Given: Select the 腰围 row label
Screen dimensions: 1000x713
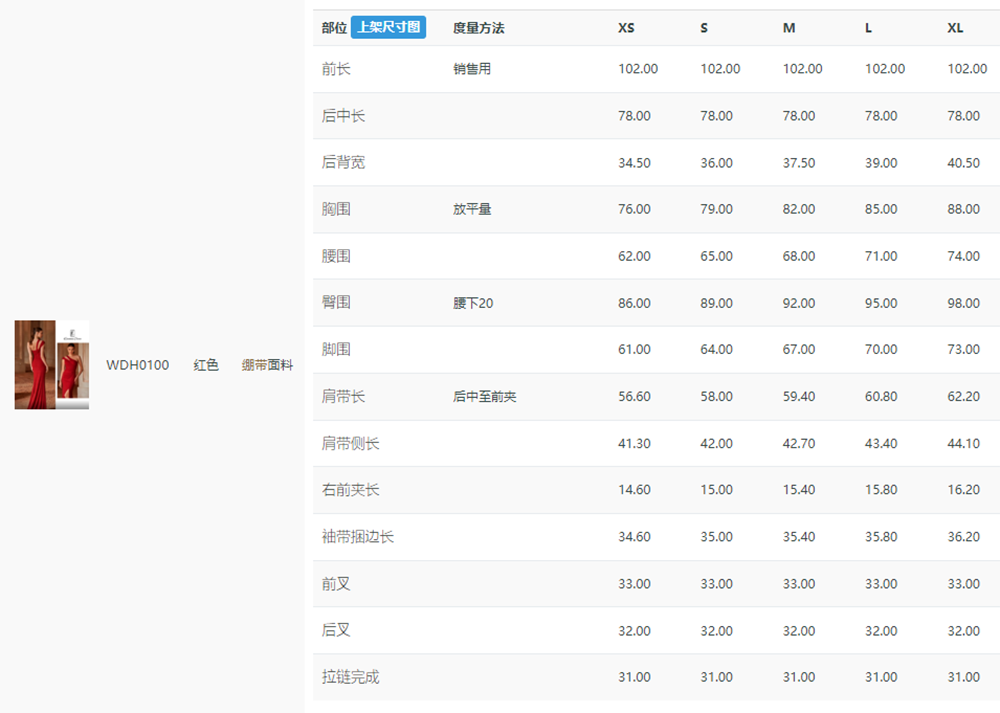Looking at the screenshot, I should tap(336, 256).
